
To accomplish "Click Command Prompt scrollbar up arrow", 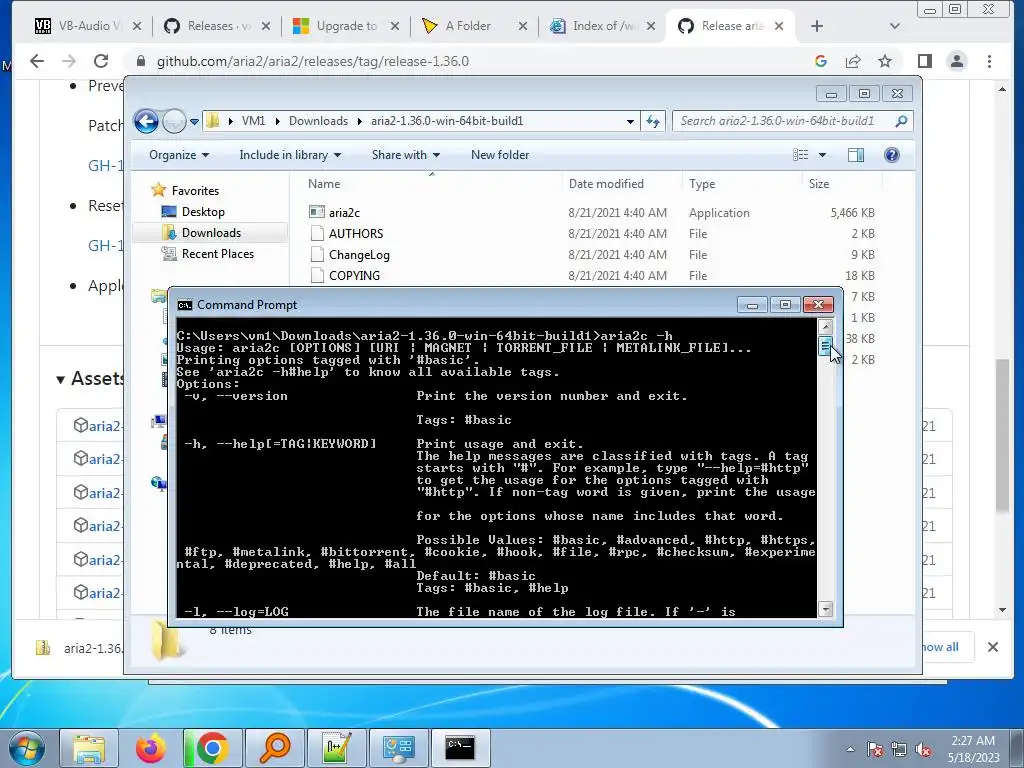I will 825,326.
